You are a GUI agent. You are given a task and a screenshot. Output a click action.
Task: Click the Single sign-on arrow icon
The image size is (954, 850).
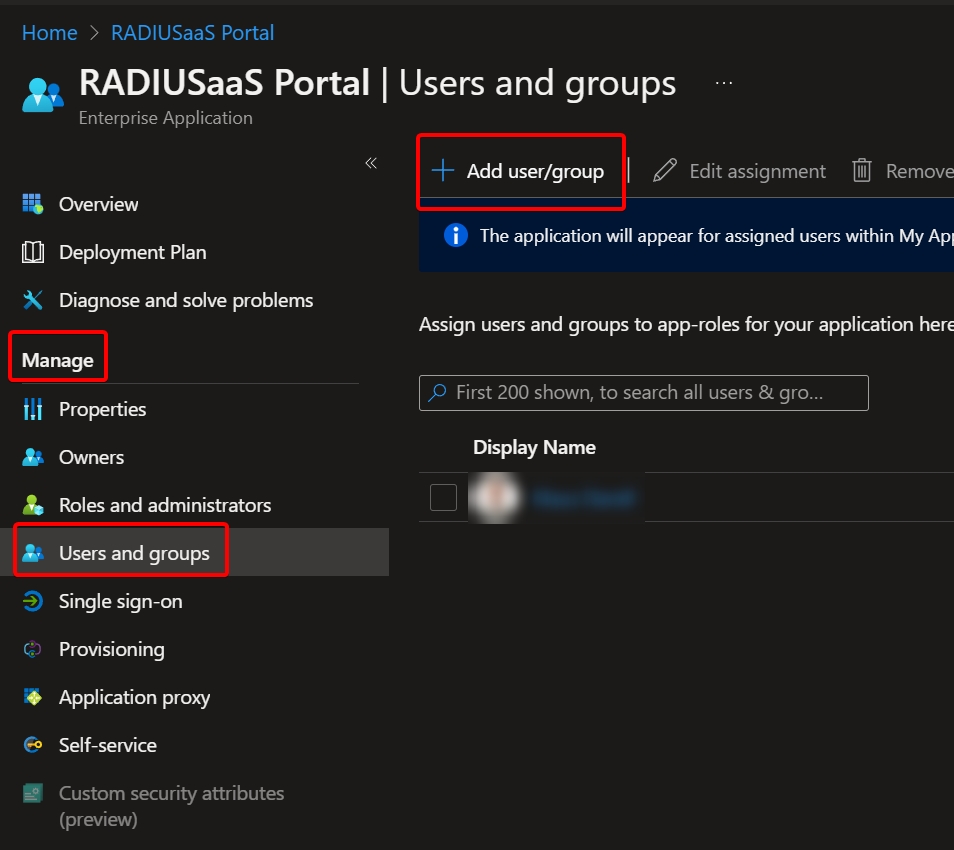(x=33, y=601)
